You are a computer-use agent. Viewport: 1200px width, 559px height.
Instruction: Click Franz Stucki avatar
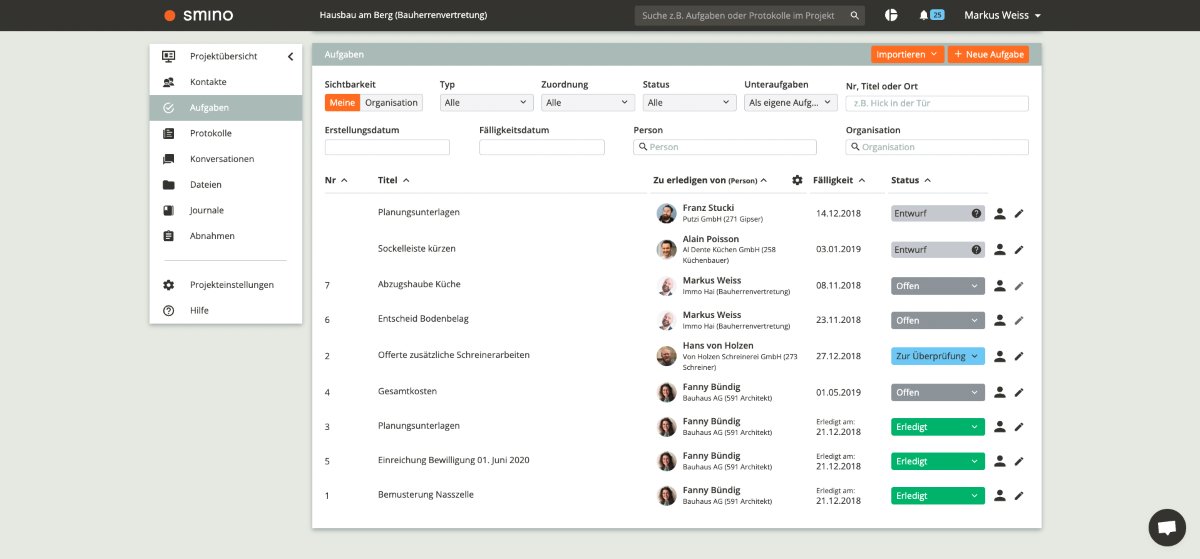coord(666,213)
